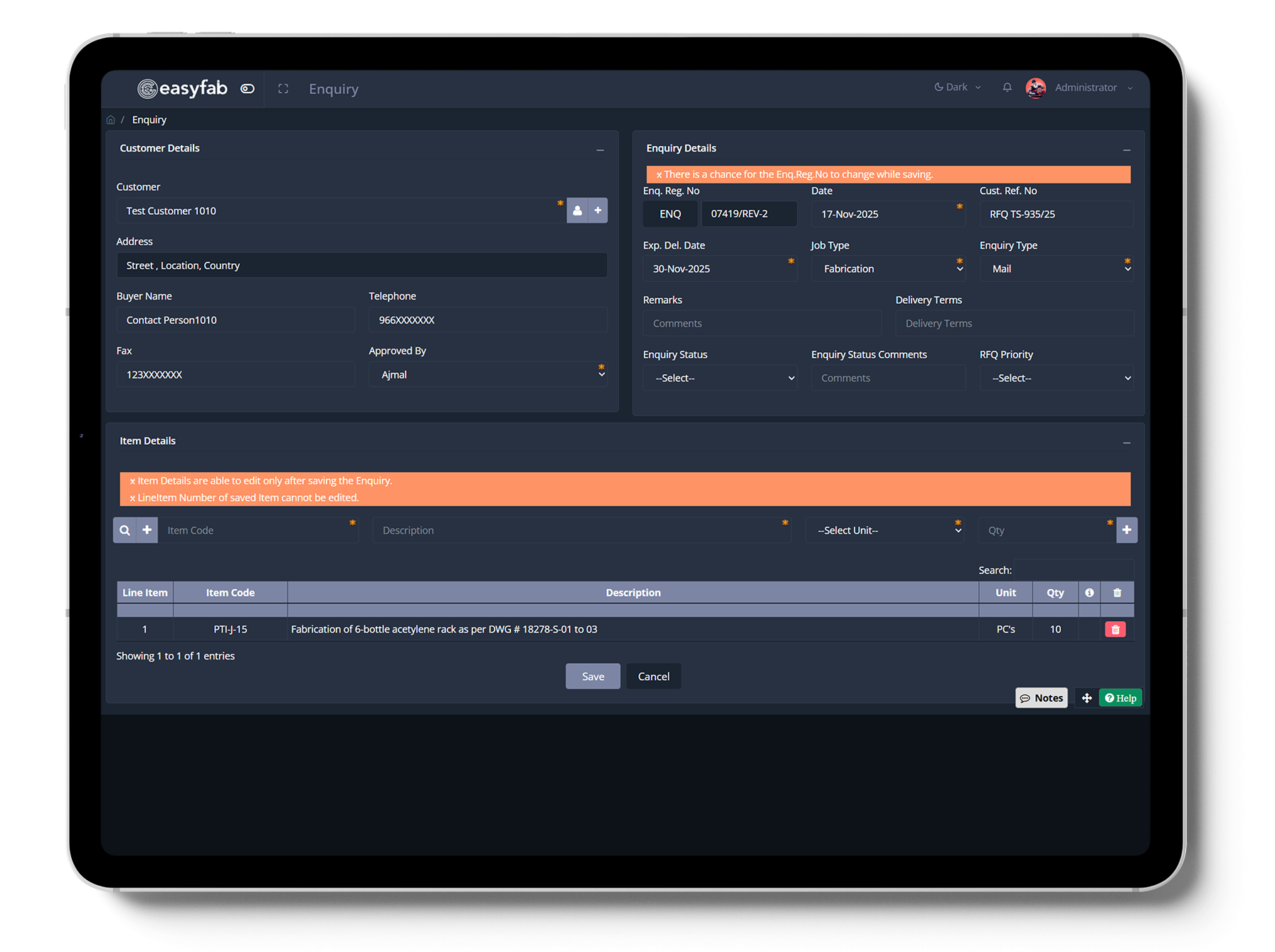Screen dimensions: 1275x952
Task: Click the easyfab logo
Action: (182, 88)
